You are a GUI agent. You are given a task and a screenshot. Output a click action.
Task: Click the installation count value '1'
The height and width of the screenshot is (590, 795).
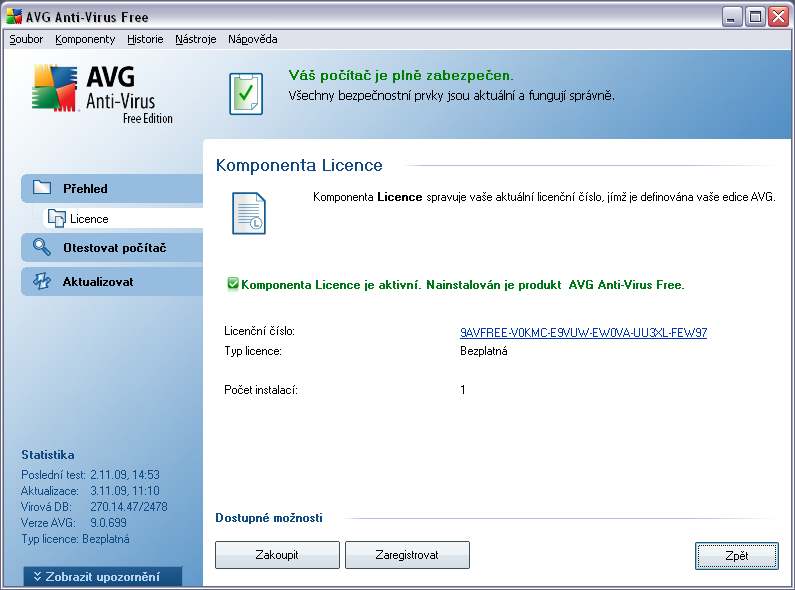(x=463, y=390)
